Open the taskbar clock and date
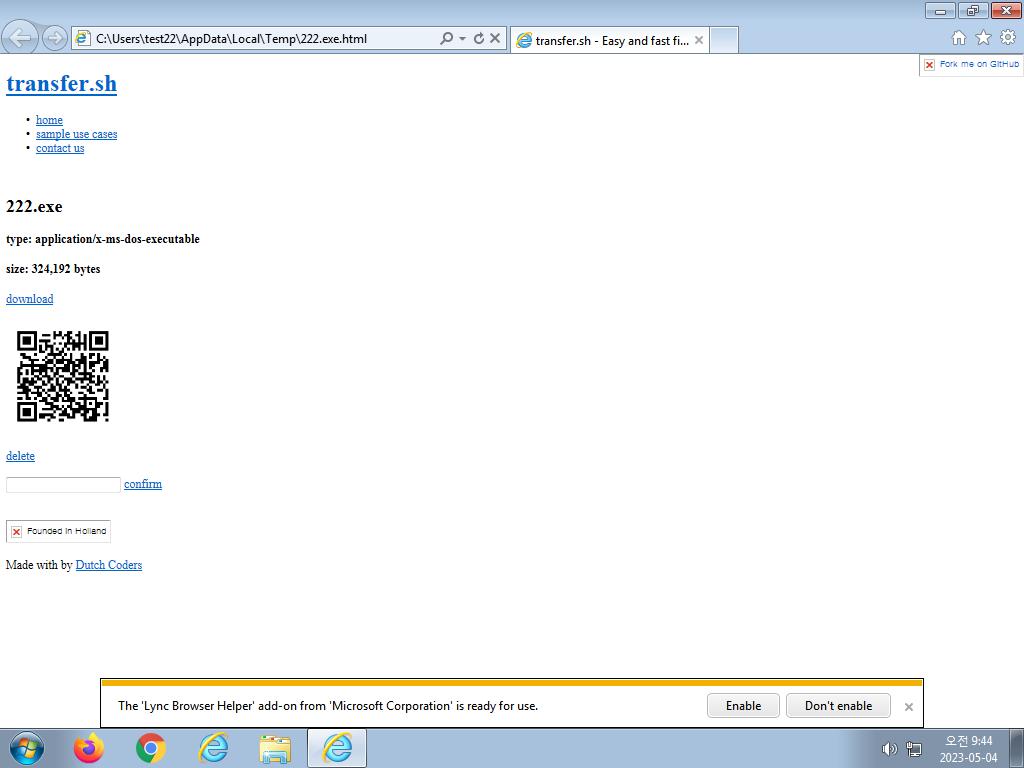The width and height of the screenshot is (1024, 768). pyautogui.click(x=968, y=749)
